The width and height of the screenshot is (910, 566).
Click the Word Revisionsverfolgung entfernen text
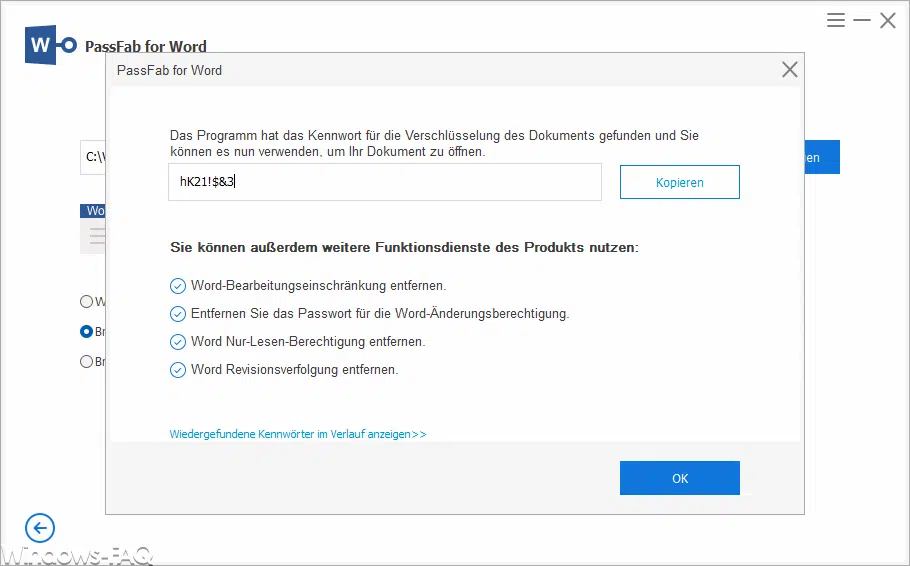point(294,370)
